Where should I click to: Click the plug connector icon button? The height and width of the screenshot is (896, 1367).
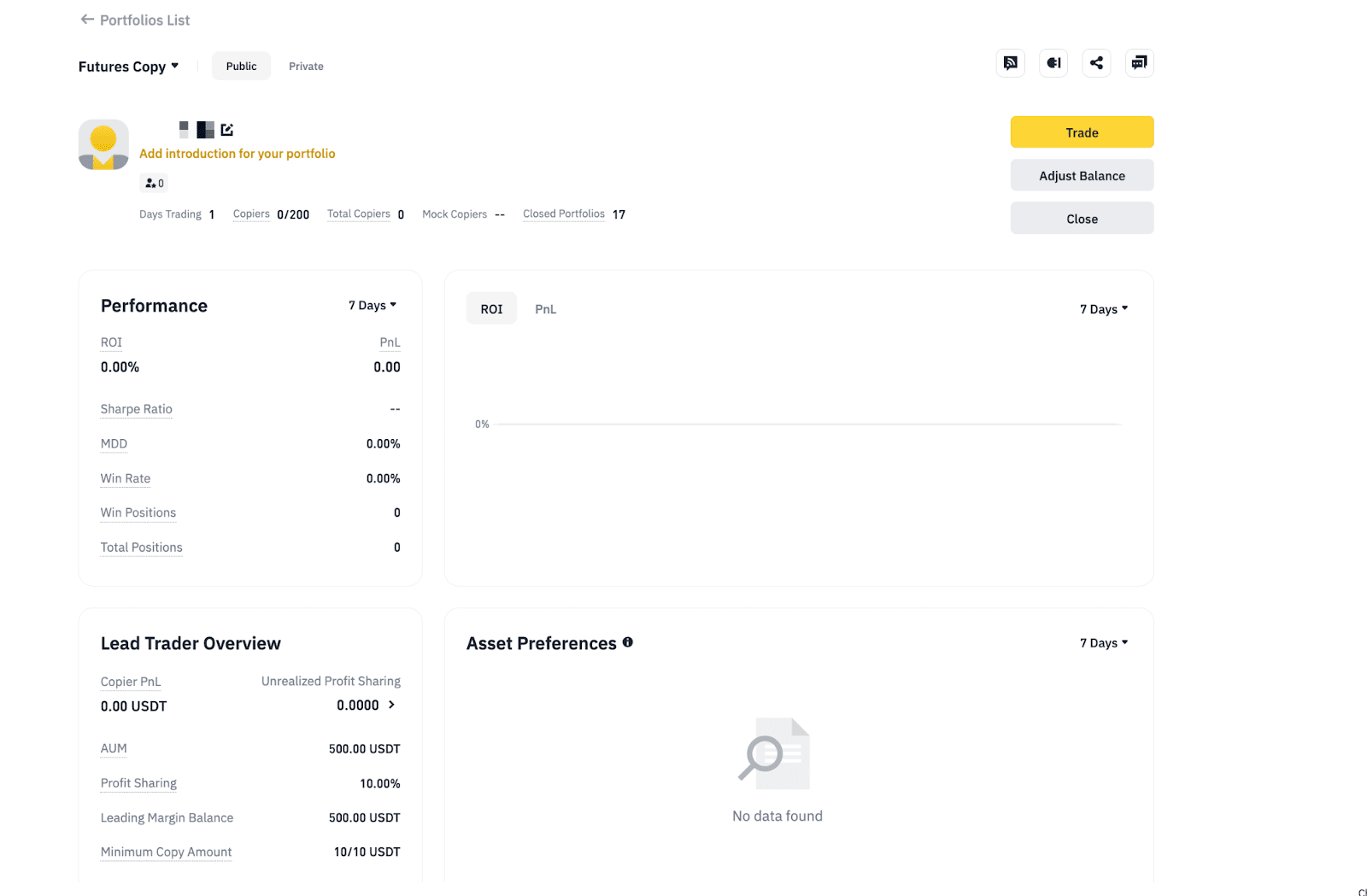coord(1053,63)
